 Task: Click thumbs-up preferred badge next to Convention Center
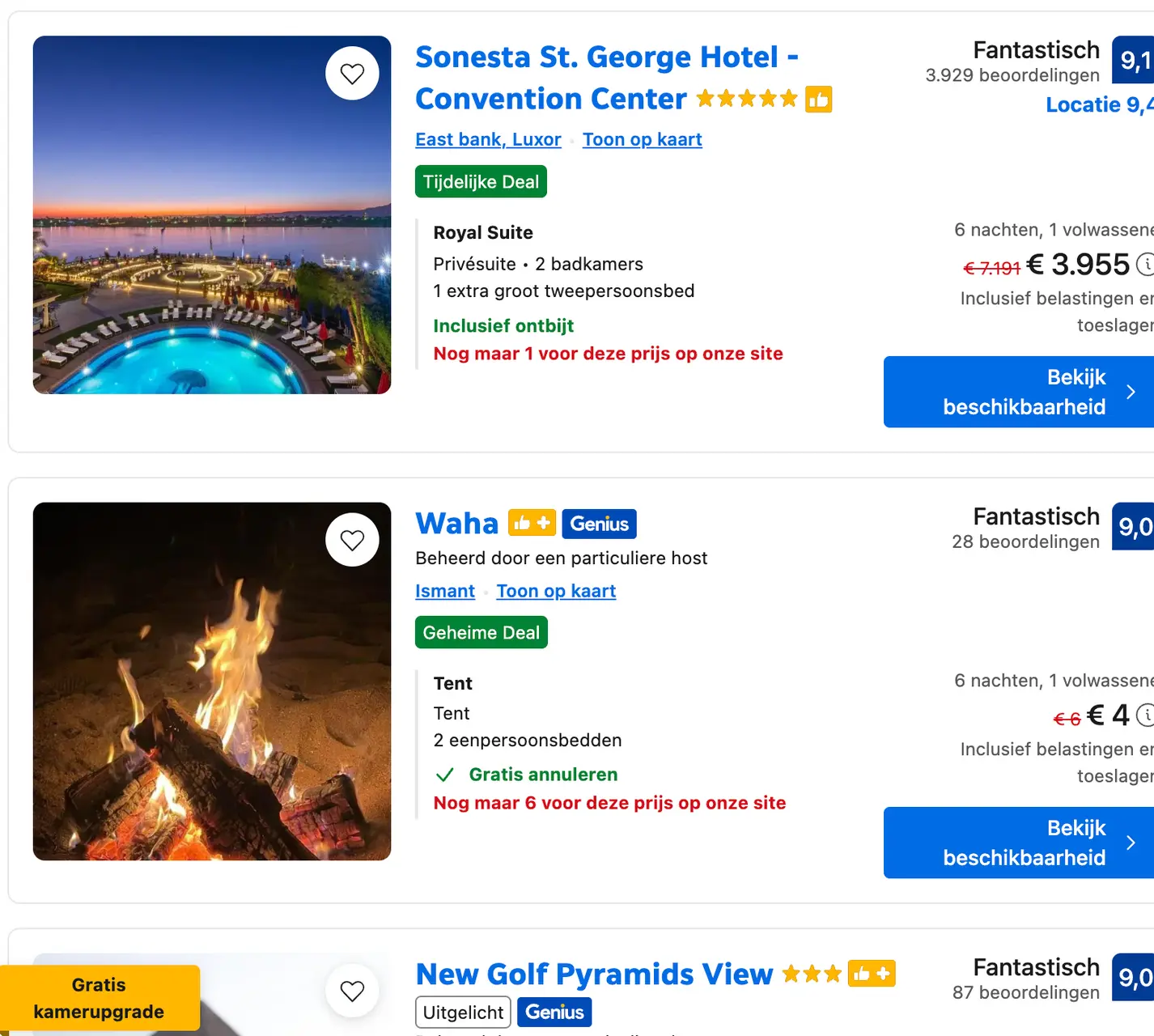tap(818, 100)
